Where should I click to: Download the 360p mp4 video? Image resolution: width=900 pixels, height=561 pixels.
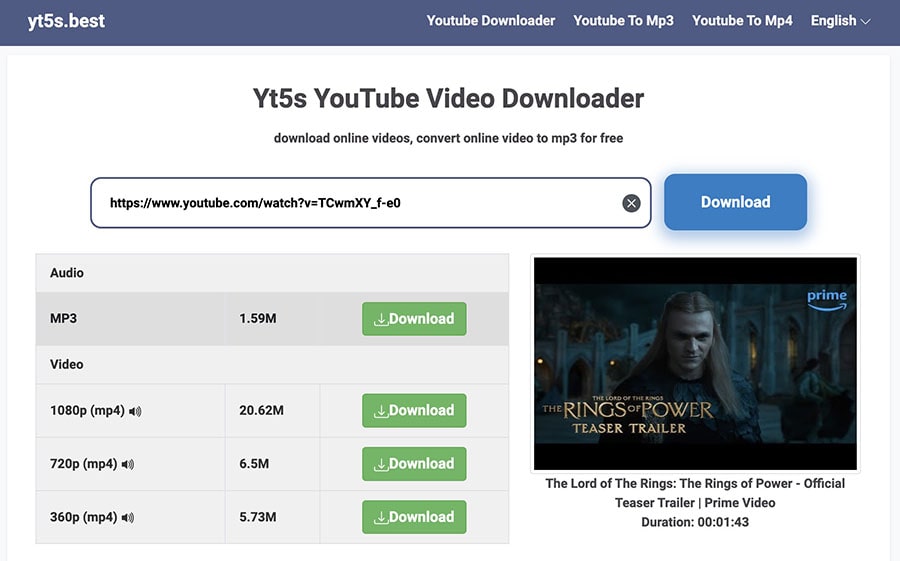[414, 517]
